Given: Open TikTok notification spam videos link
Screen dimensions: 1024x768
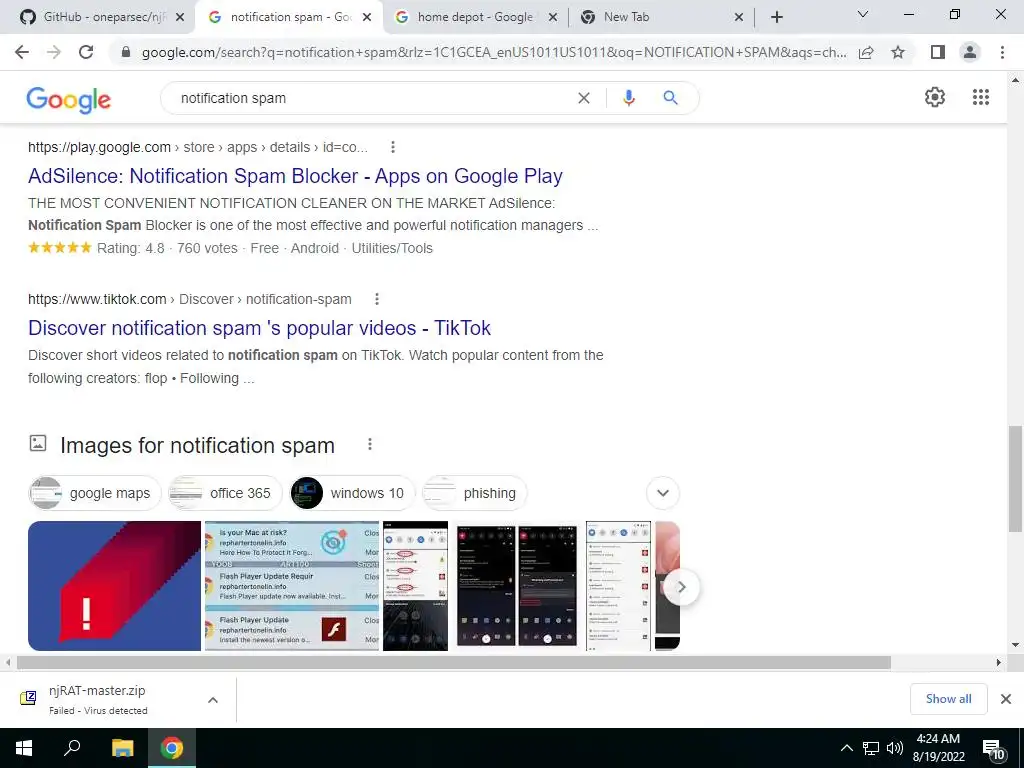Looking at the screenshot, I should tap(259, 328).
